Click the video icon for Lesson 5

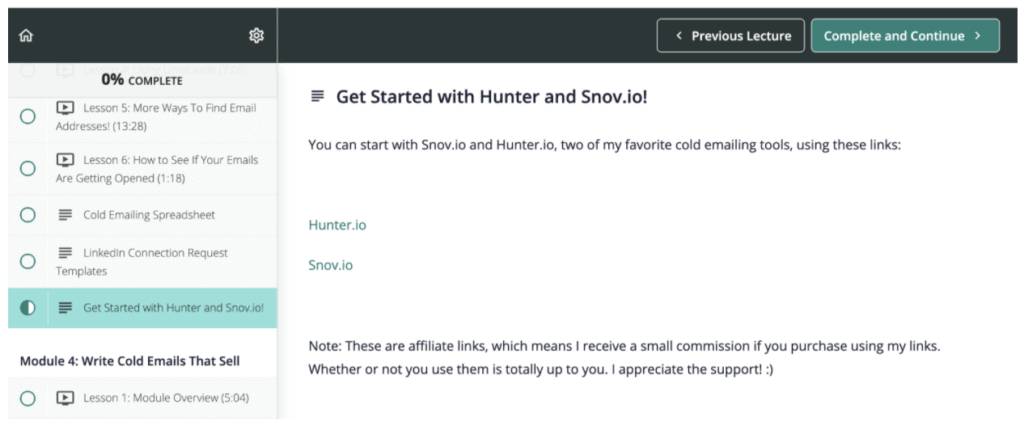[65, 108]
